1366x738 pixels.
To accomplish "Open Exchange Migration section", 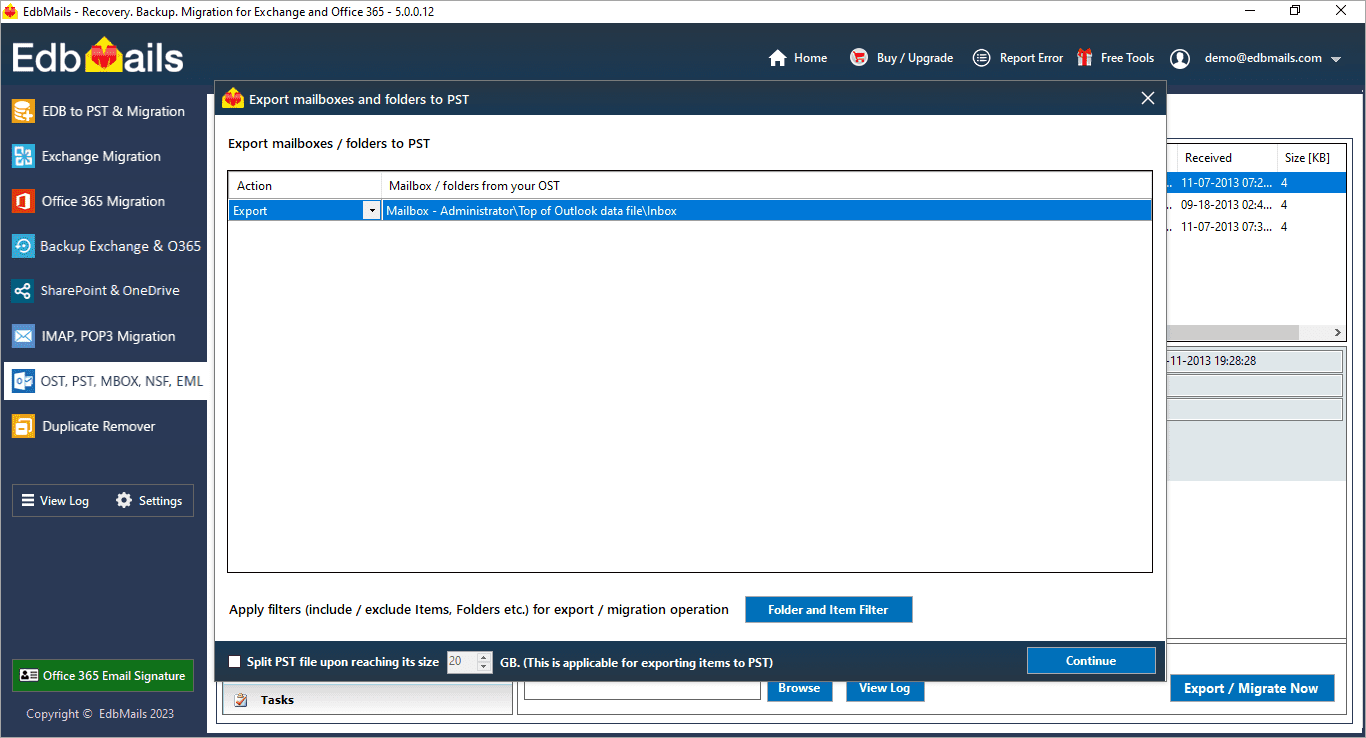I will coord(105,156).
